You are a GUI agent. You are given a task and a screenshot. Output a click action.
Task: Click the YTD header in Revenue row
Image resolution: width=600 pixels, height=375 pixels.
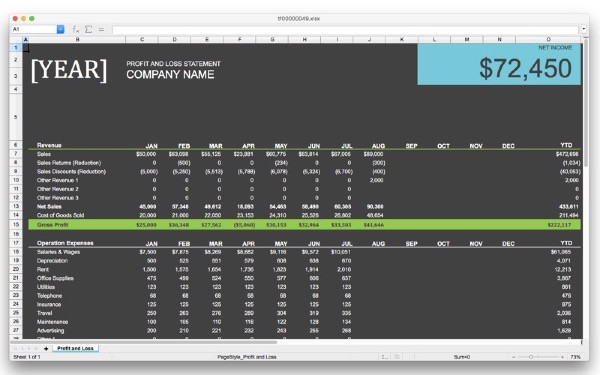pos(566,145)
